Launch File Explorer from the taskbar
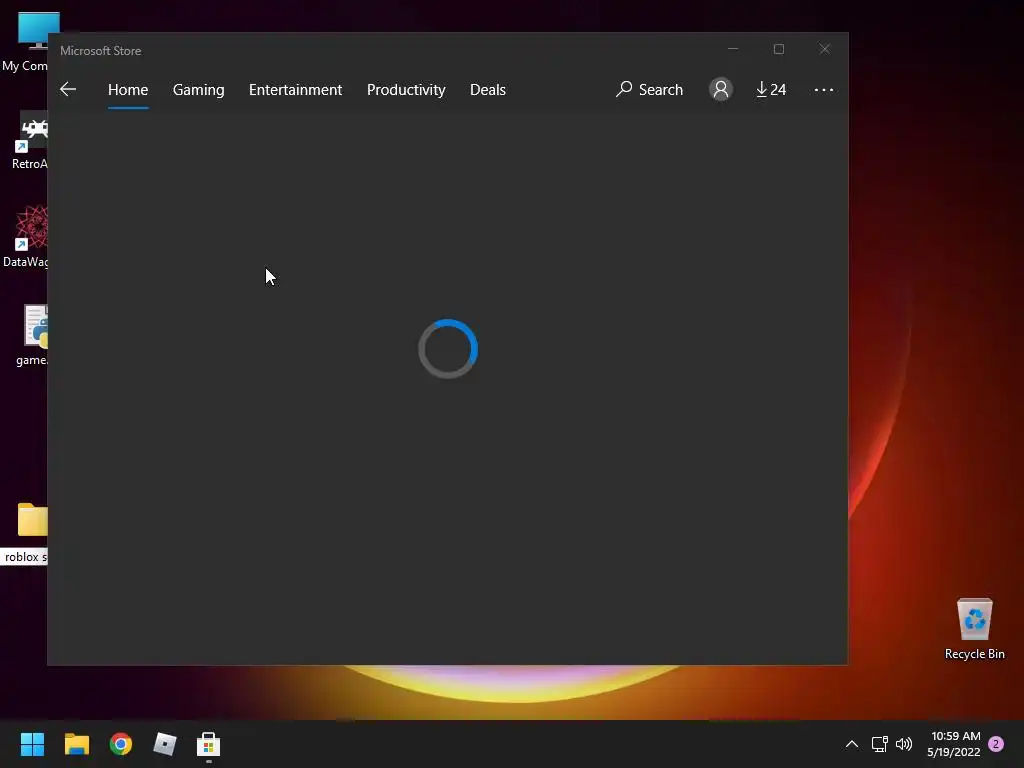This screenshot has height=768, width=1024. [x=76, y=744]
